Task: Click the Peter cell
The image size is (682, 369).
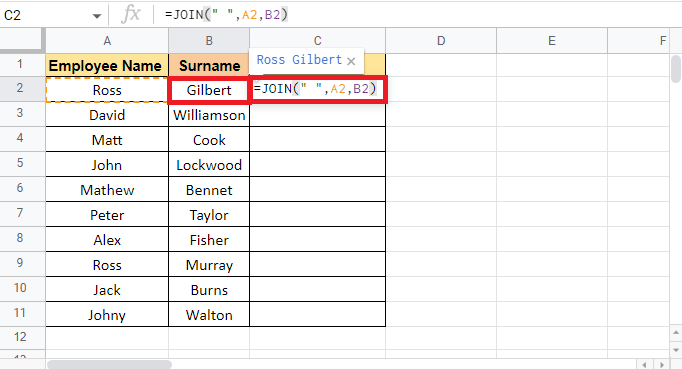Action: pos(107,215)
